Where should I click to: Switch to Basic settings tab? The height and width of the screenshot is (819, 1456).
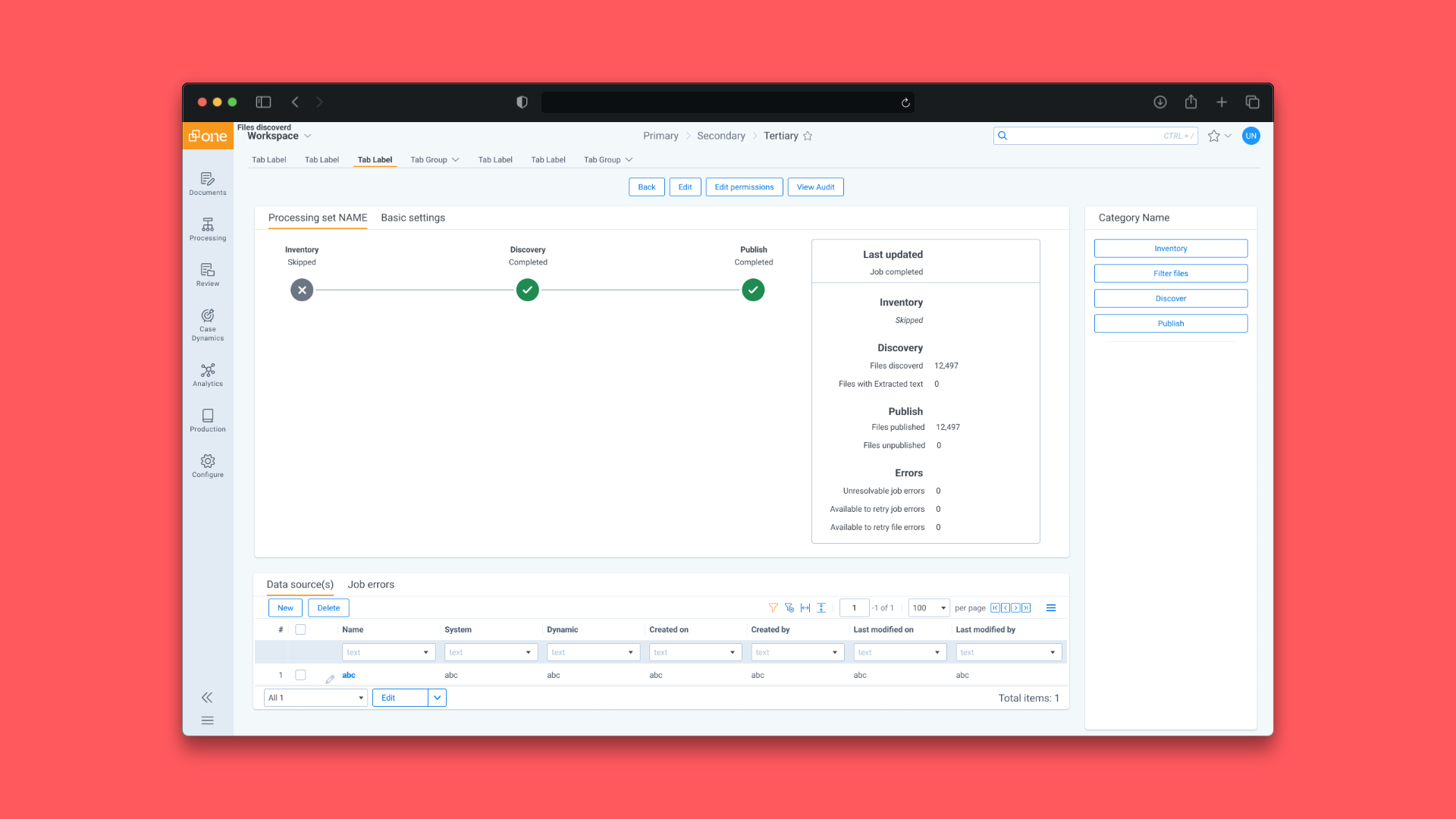[413, 218]
